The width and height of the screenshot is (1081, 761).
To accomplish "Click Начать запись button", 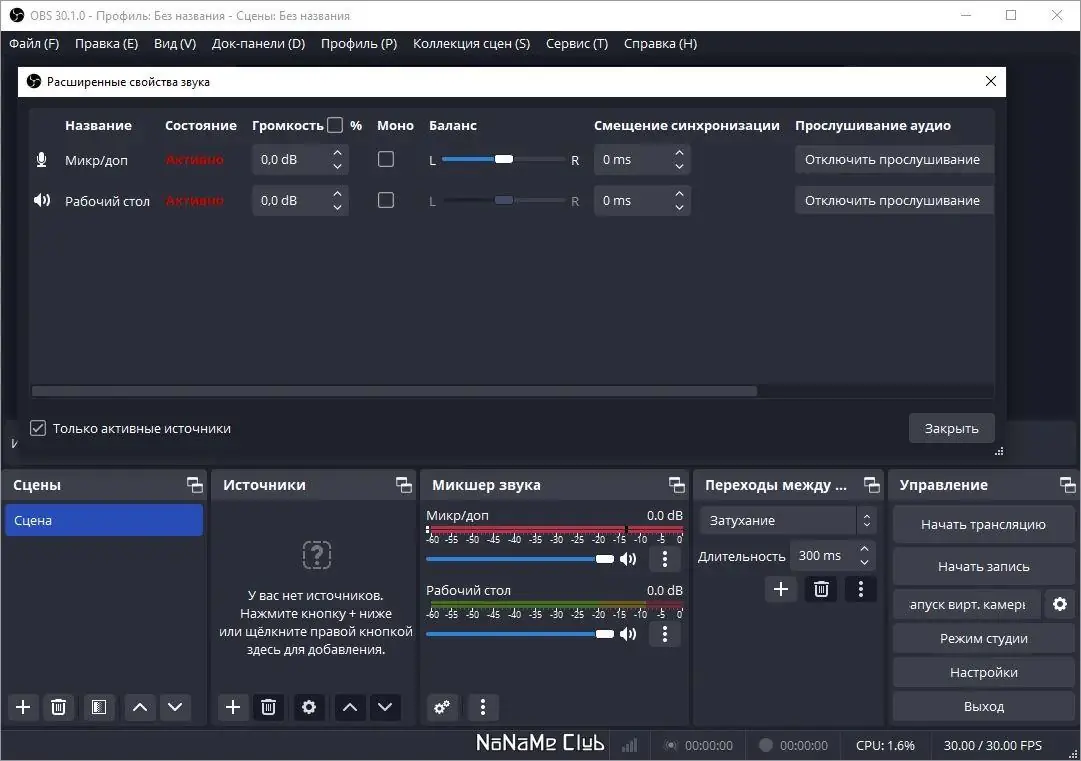I will pos(984,567).
